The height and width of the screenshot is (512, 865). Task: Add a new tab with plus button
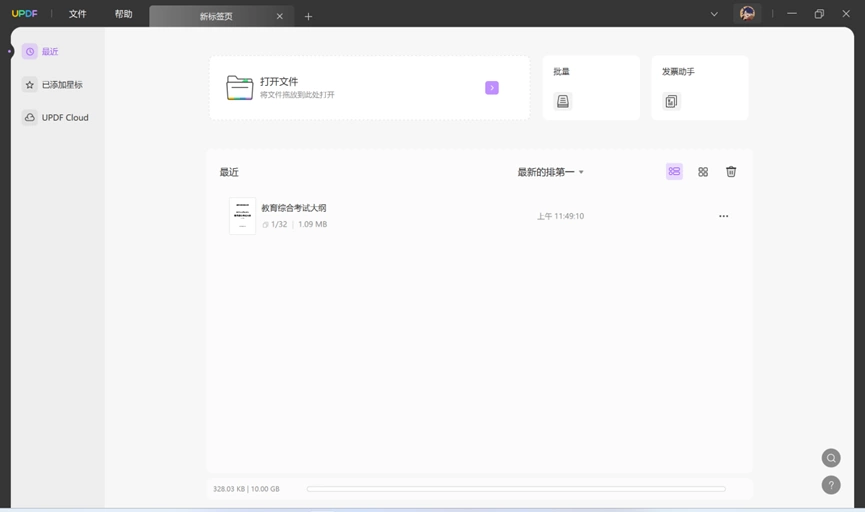(x=308, y=17)
